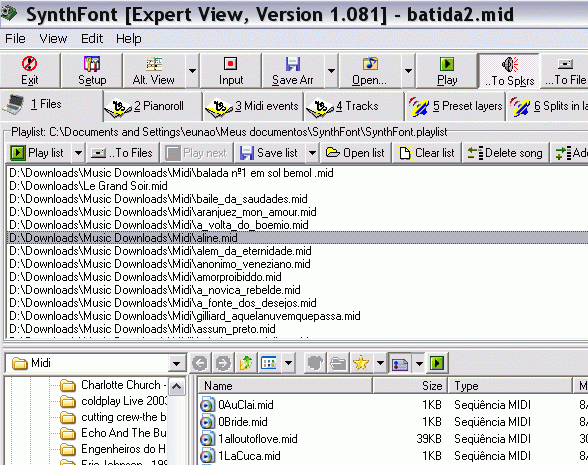This screenshot has width=588, height=465.
Task: Select the To File output button
Action: coord(565,71)
